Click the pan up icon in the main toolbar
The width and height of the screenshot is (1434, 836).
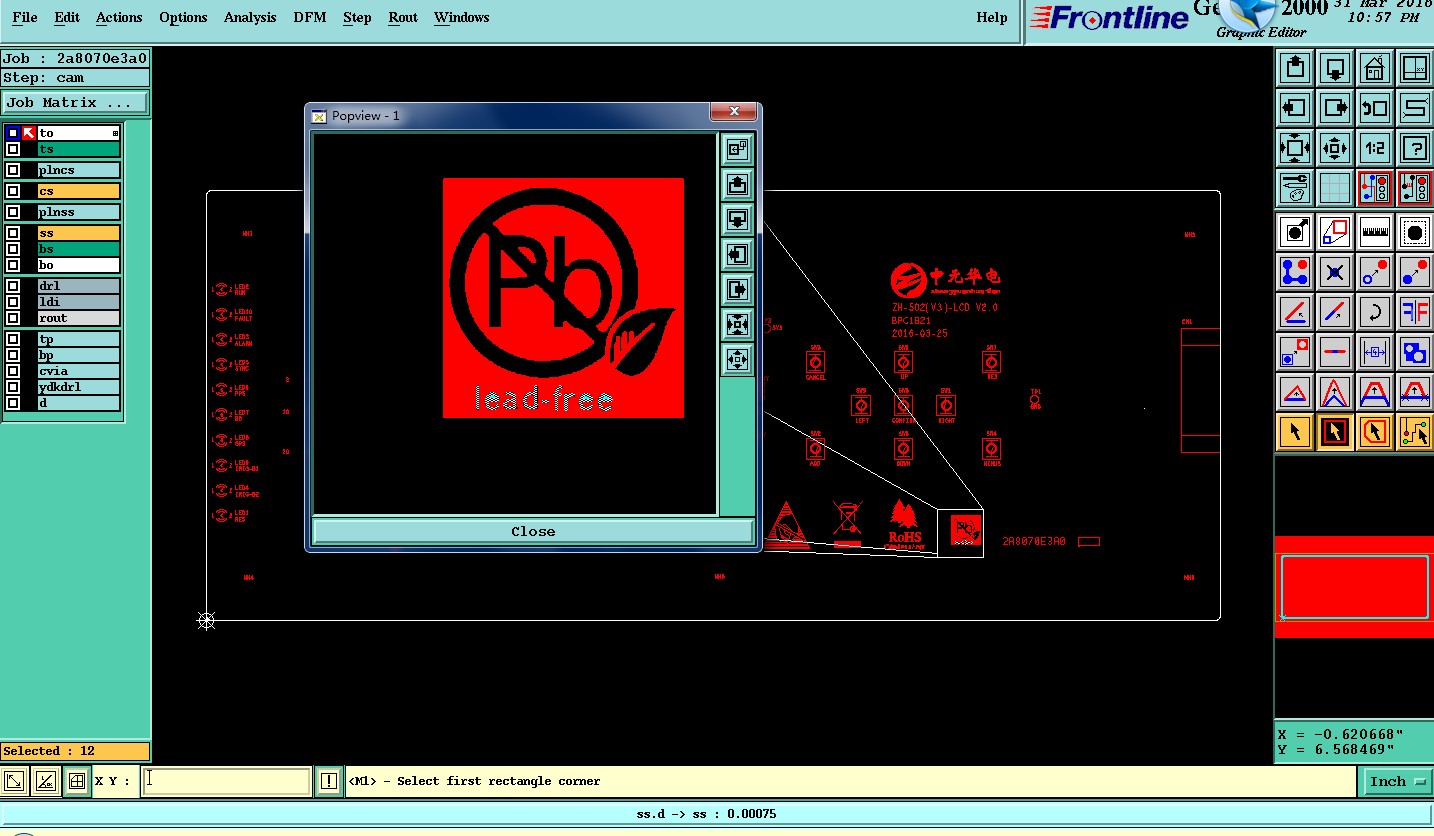(x=1295, y=69)
